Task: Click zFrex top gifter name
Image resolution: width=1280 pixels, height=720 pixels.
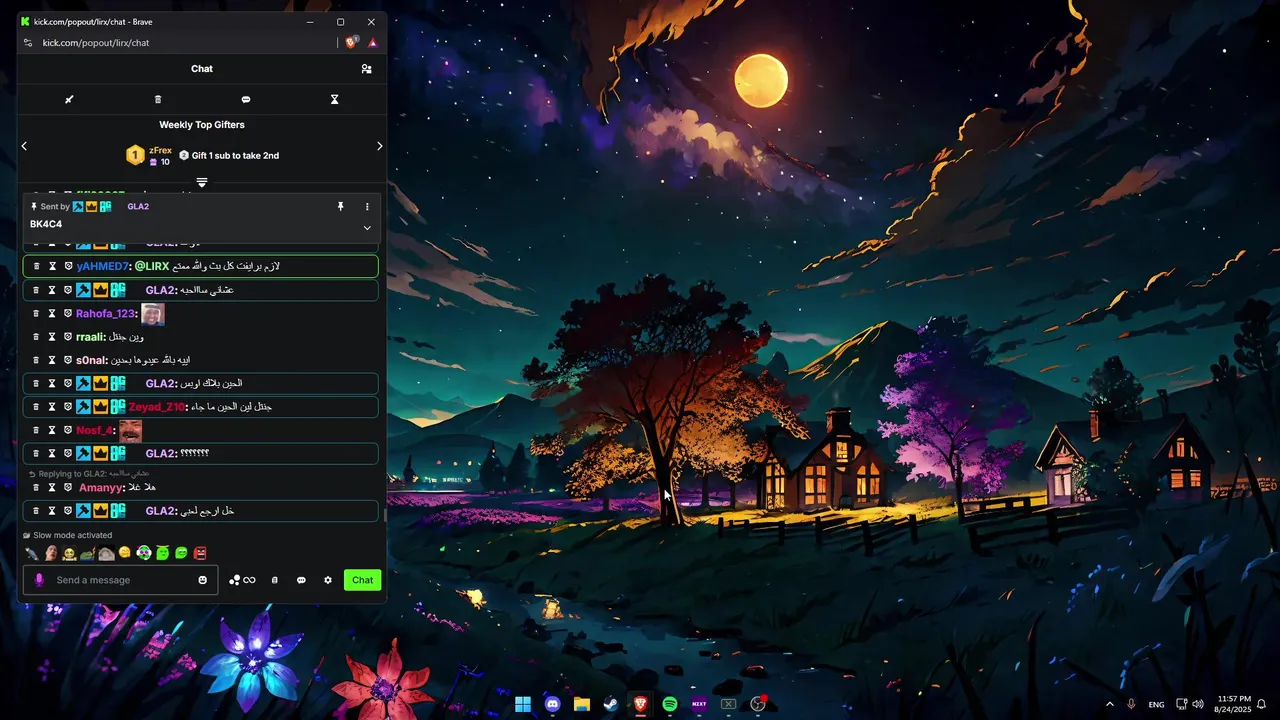Action: click(x=160, y=150)
